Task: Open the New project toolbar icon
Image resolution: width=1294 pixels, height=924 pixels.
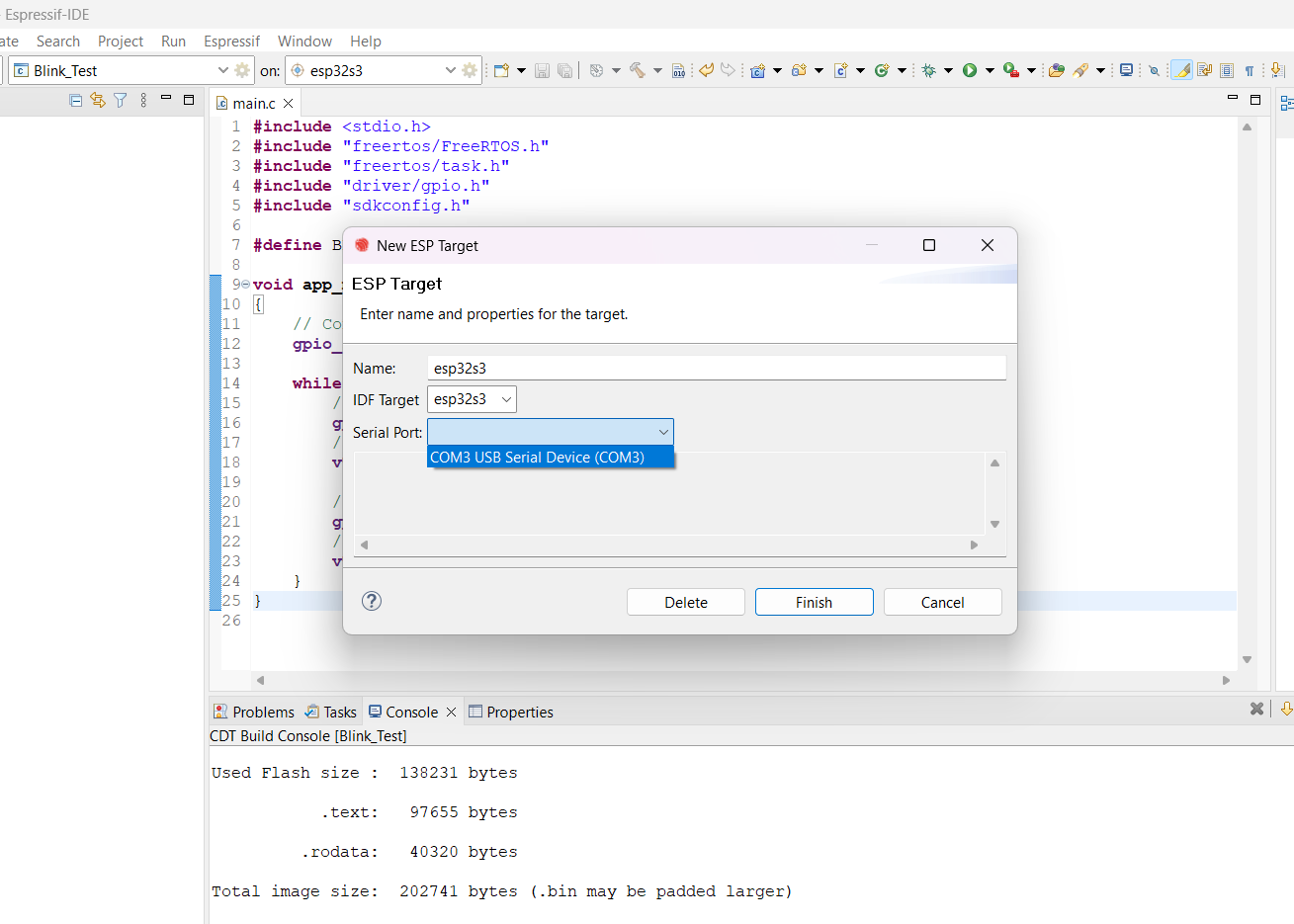Action: [501, 70]
